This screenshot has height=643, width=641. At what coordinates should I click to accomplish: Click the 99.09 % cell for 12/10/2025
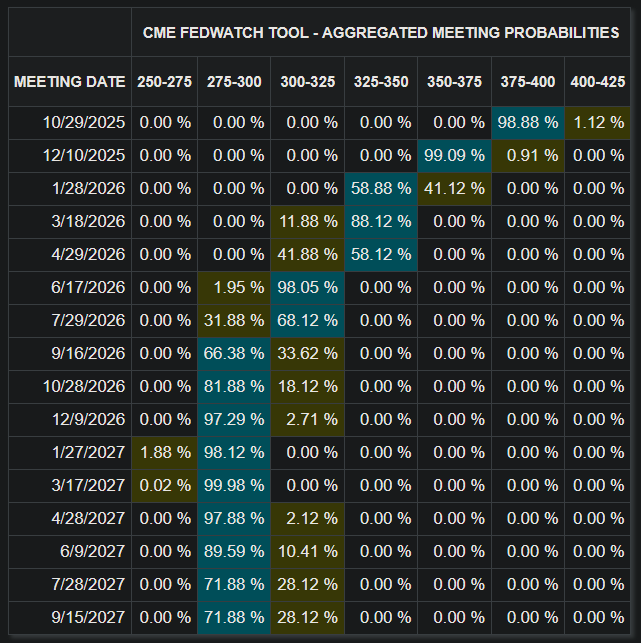pyautogui.click(x=454, y=156)
